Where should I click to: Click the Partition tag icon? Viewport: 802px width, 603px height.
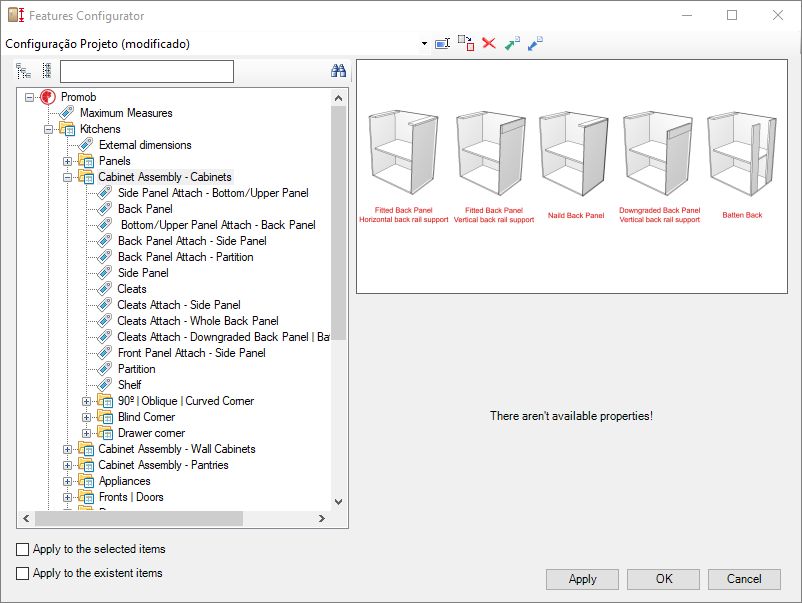tap(105, 369)
